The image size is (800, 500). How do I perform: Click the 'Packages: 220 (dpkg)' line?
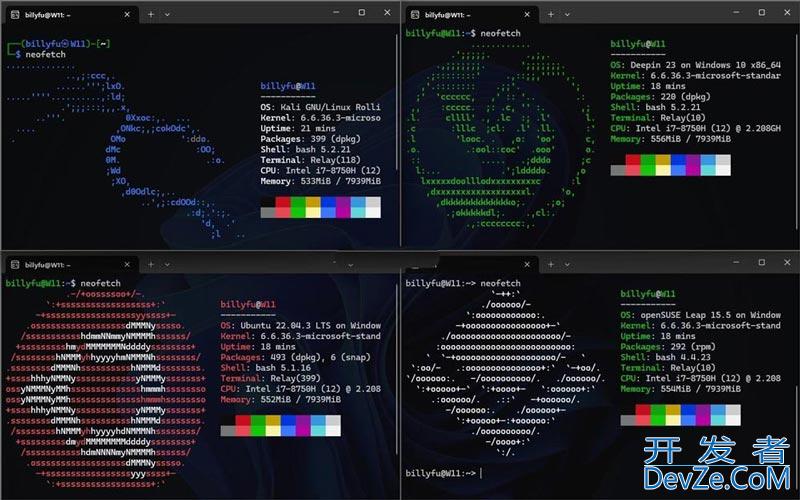661,96
